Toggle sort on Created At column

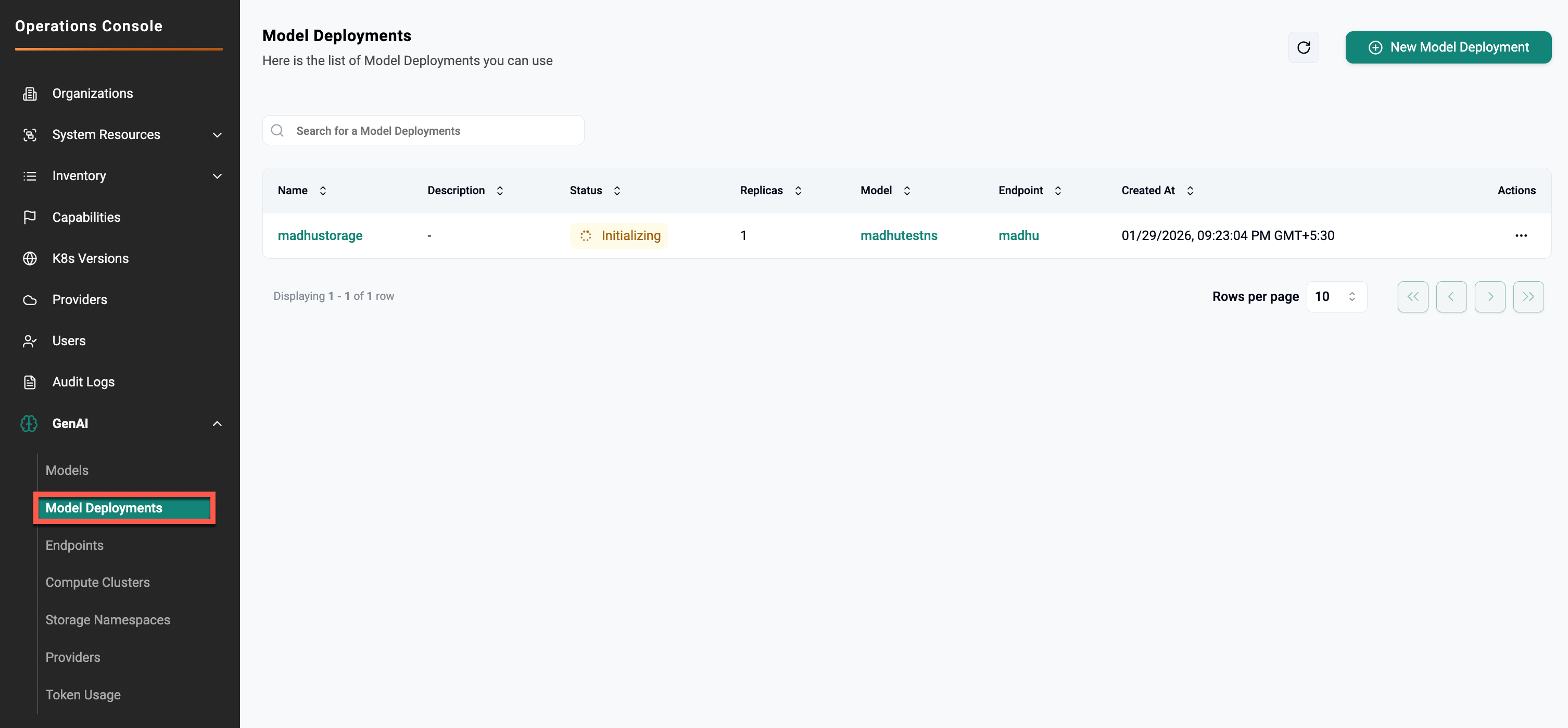[1190, 191]
